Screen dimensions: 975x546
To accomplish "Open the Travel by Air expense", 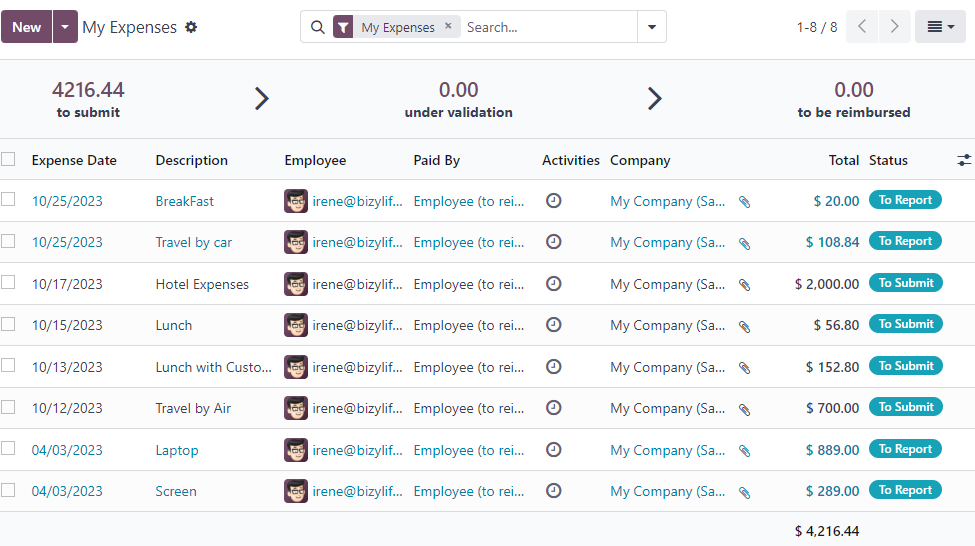I will point(193,408).
